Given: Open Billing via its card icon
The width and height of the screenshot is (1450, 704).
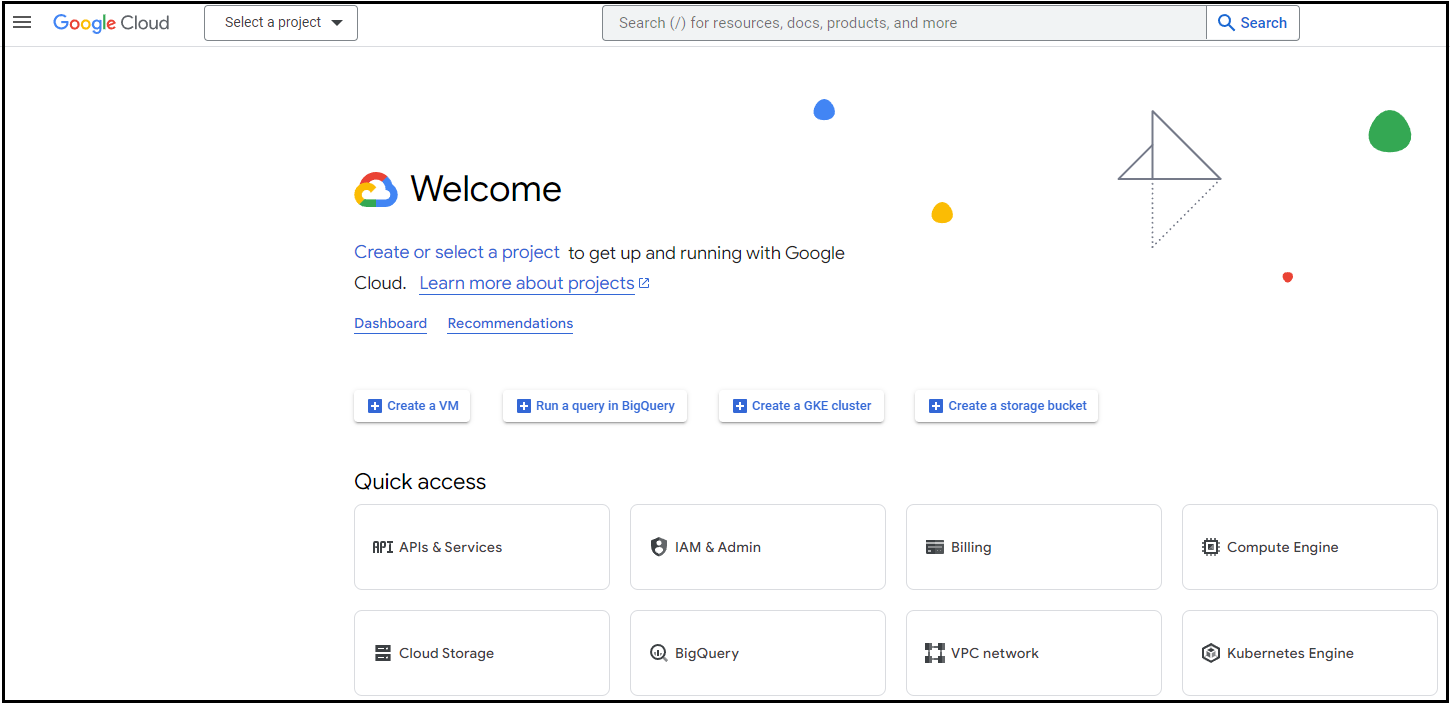Looking at the screenshot, I should (934, 546).
